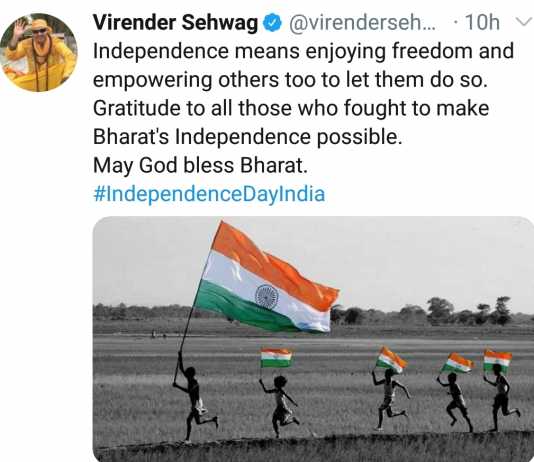The width and height of the screenshot is (534, 462).
Task: Open the #IndependenceDayIndia hashtag
Action: coord(209,194)
